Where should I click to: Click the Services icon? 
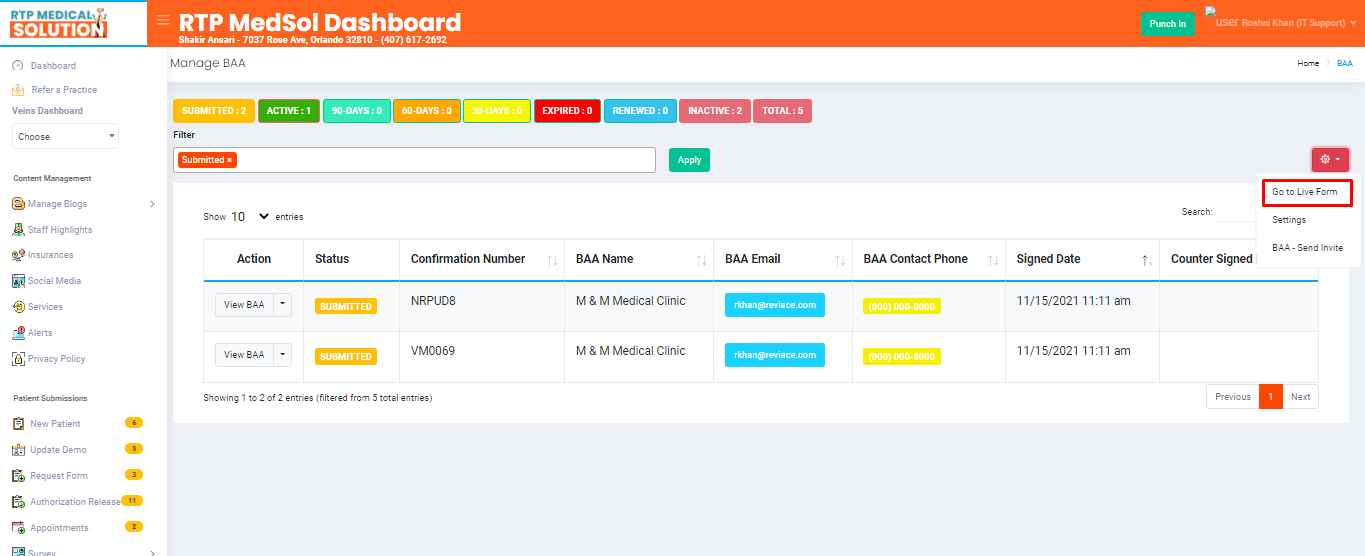pos(18,307)
